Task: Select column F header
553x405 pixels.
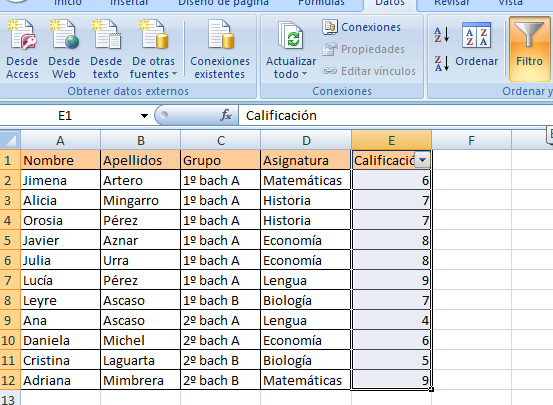Action: point(472,140)
